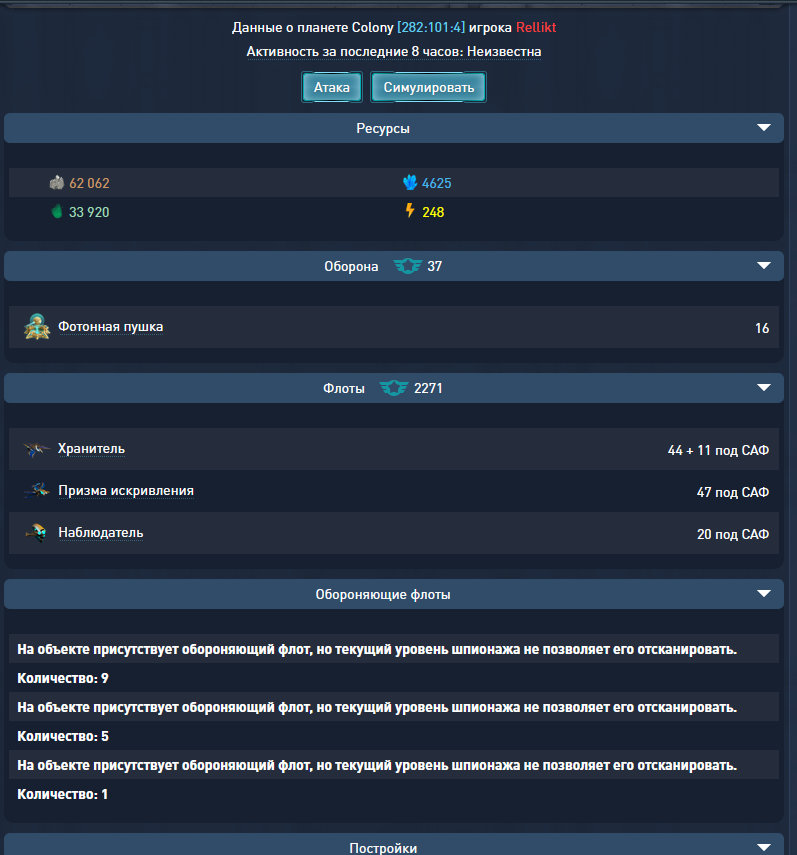Toggle the Постройки section arrow
This screenshot has height=855, width=797.
764,846
